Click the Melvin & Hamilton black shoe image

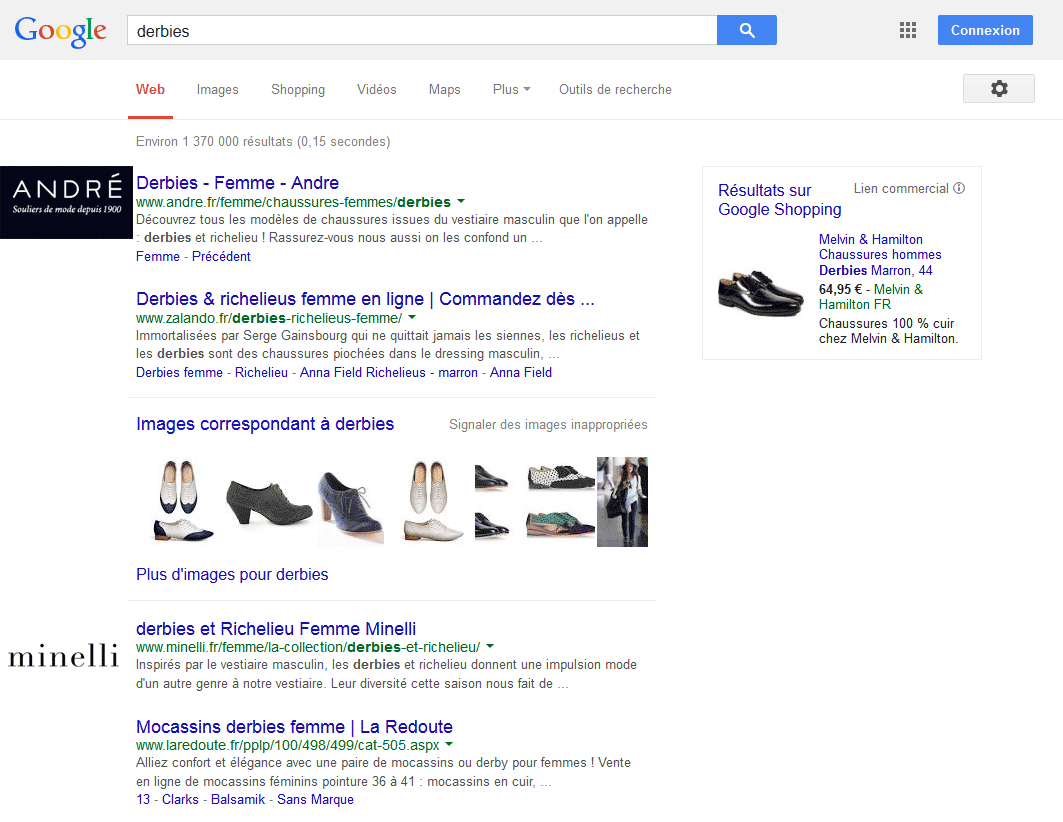(761, 293)
